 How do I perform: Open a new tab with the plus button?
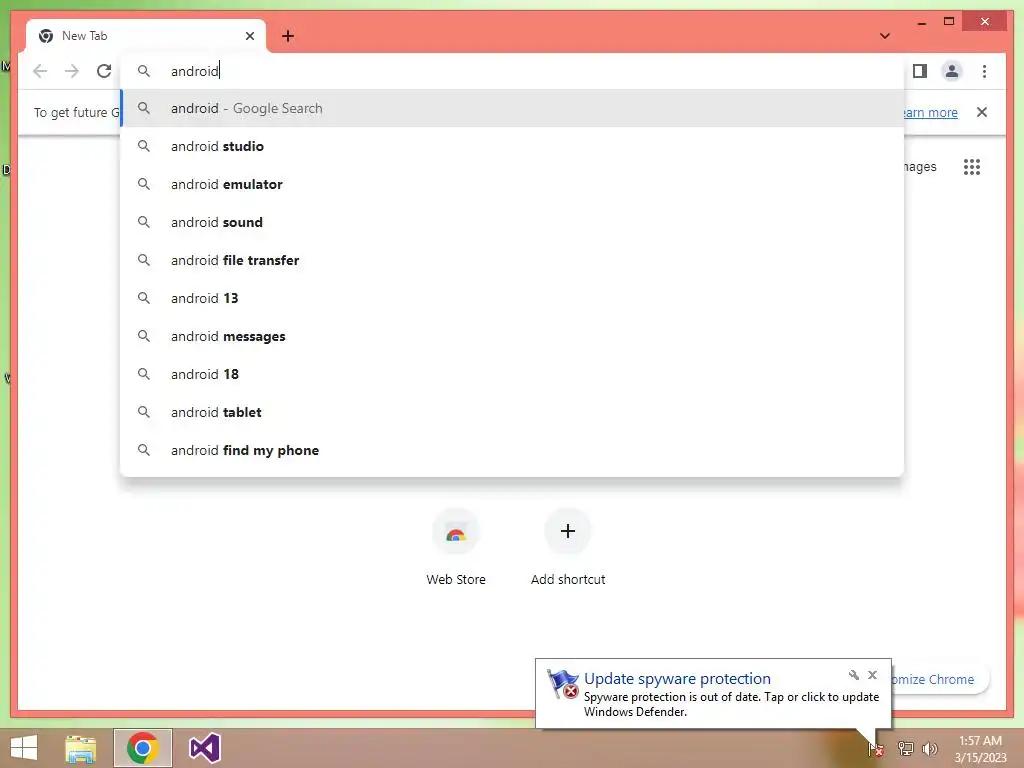(x=288, y=36)
